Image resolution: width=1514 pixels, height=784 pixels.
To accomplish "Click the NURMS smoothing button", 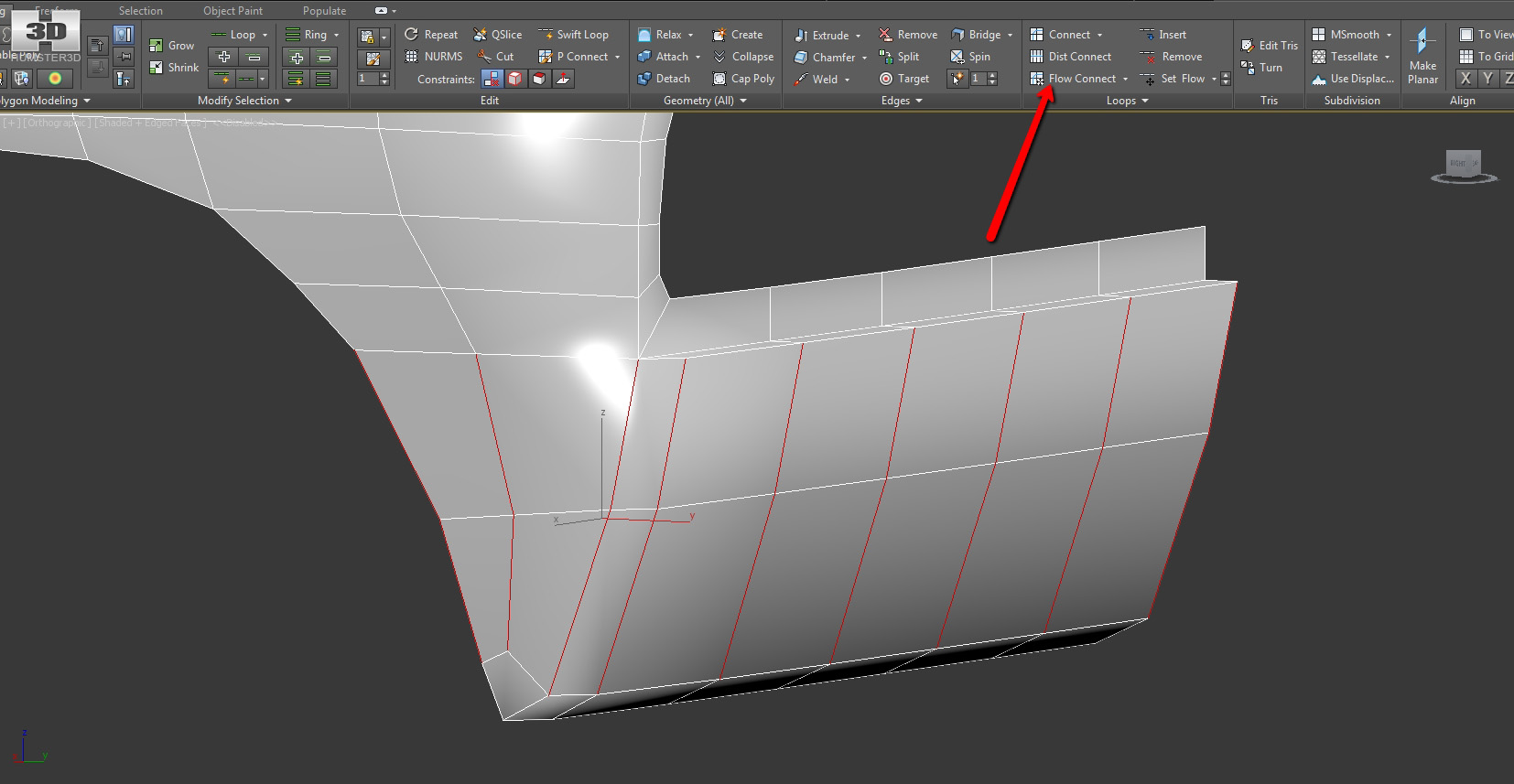I will 434,57.
